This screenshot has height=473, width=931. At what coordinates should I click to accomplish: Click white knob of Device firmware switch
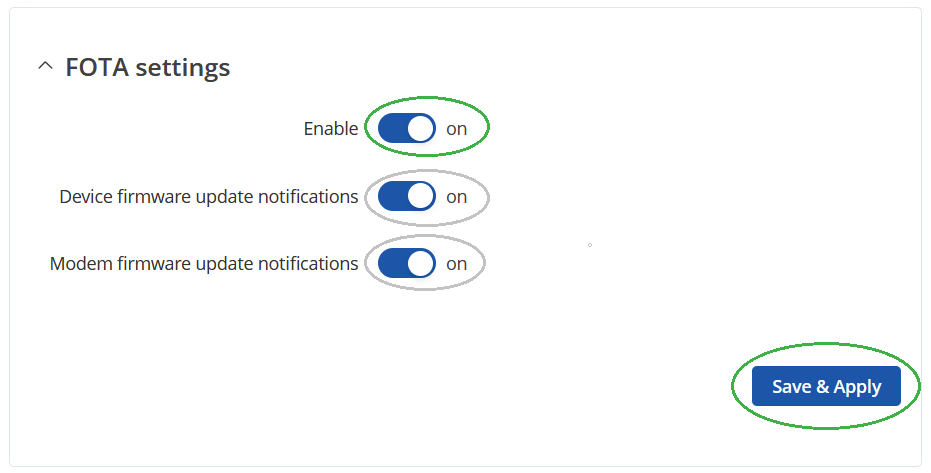tap(421, 196)
